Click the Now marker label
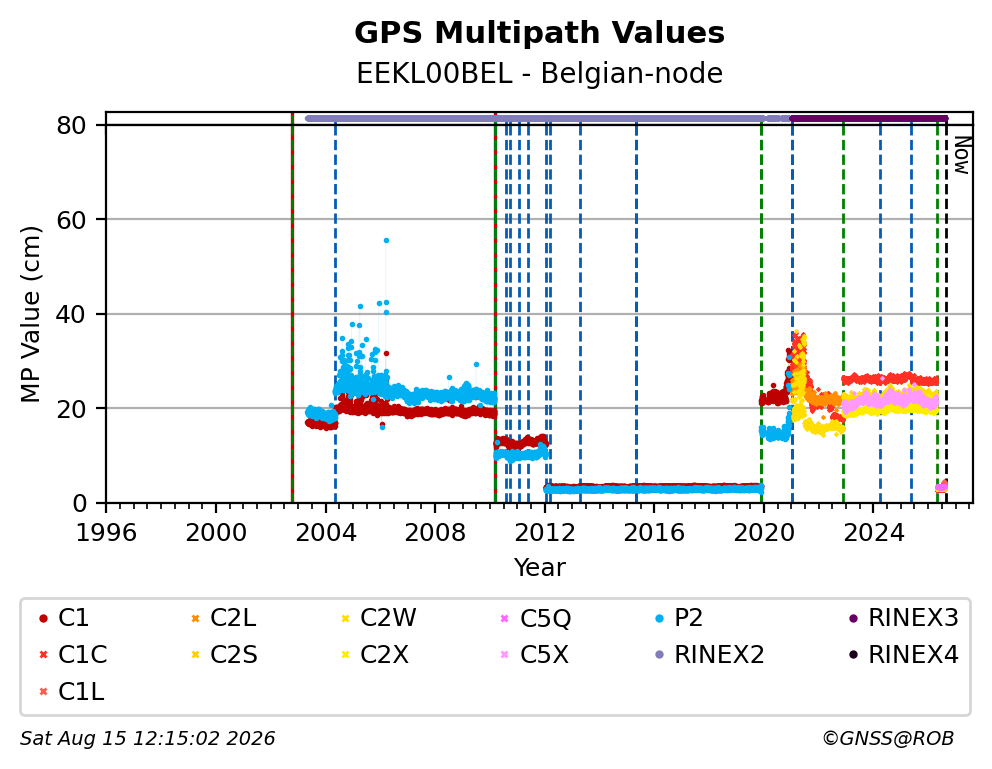This screenshot has height=769, width=992. [962, 156]
